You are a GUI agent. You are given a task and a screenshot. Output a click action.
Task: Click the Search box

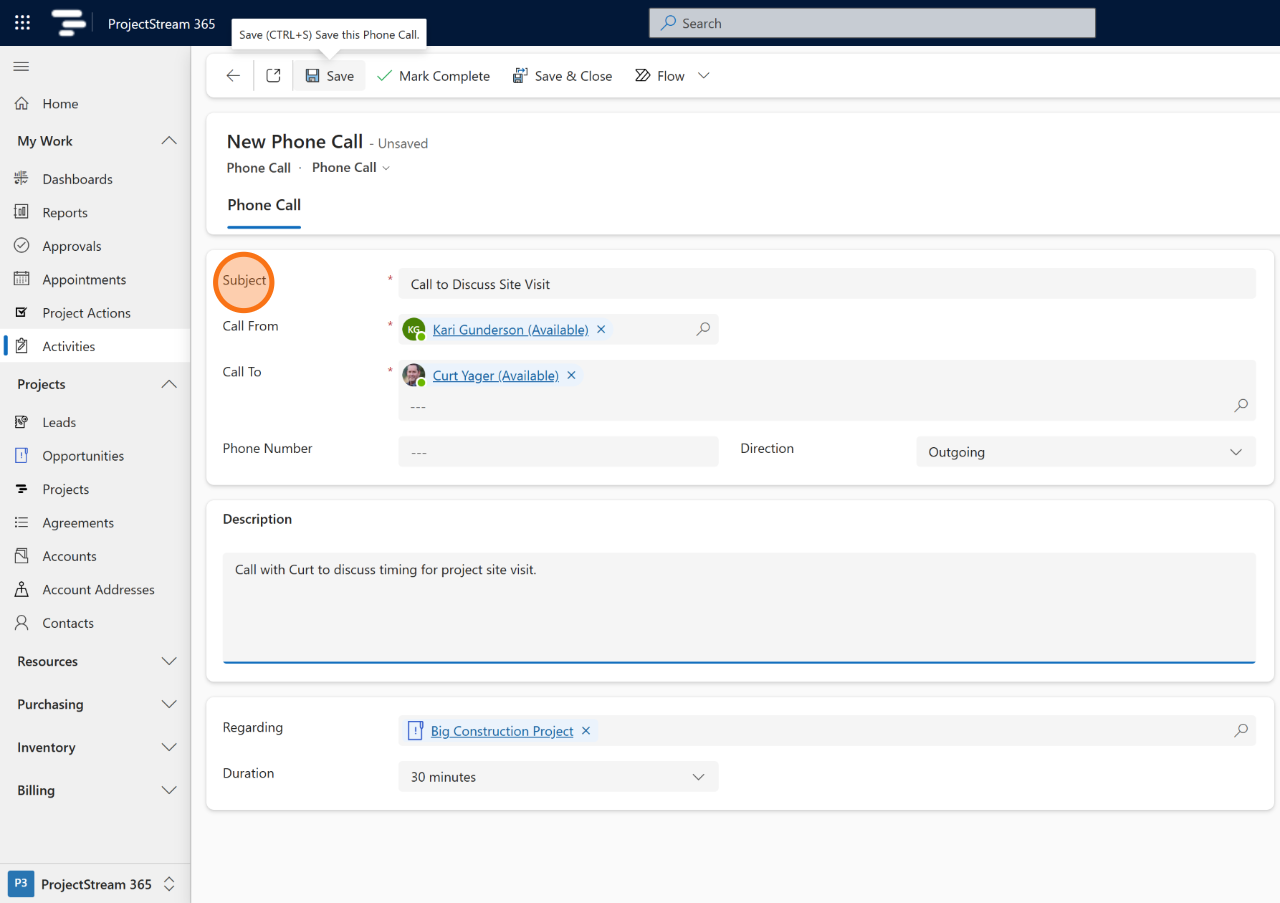coord(872,23)
